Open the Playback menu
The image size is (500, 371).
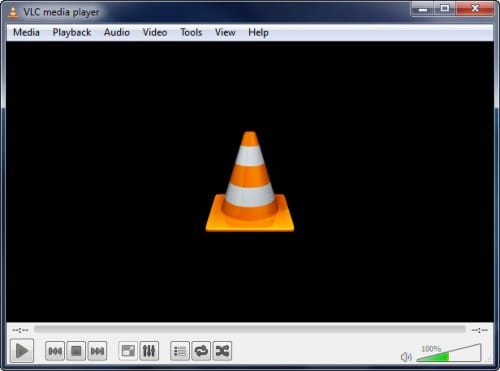pyautogui.click(x=72, y=32)
